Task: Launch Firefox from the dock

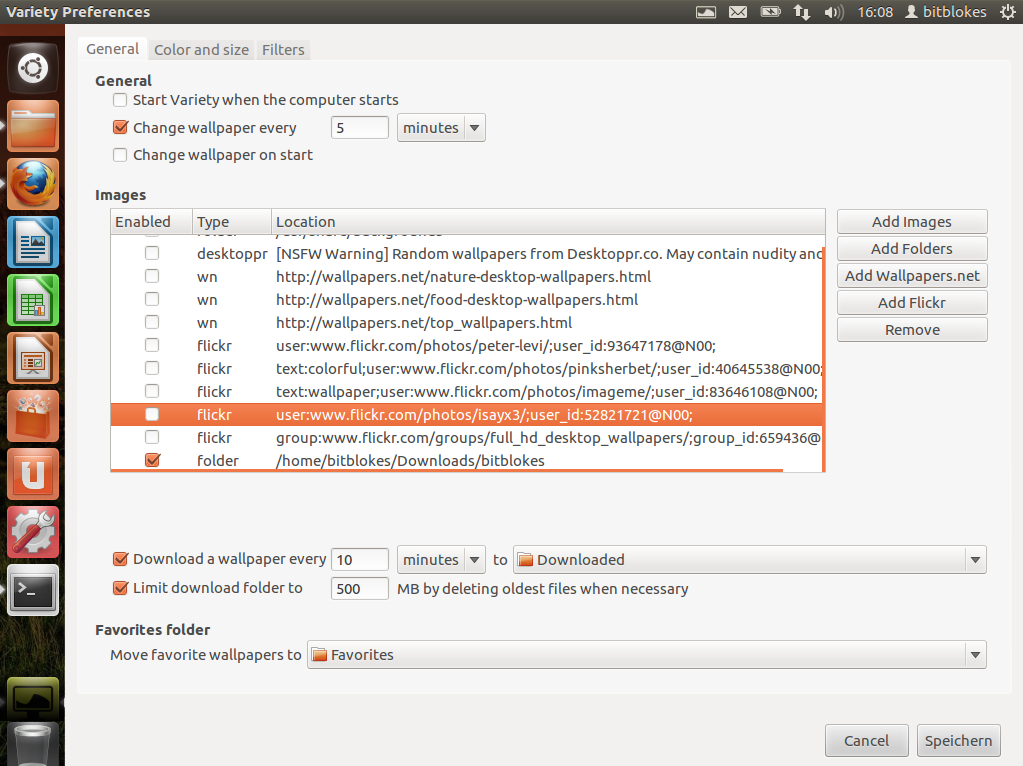Action: [x=33, y=184]
